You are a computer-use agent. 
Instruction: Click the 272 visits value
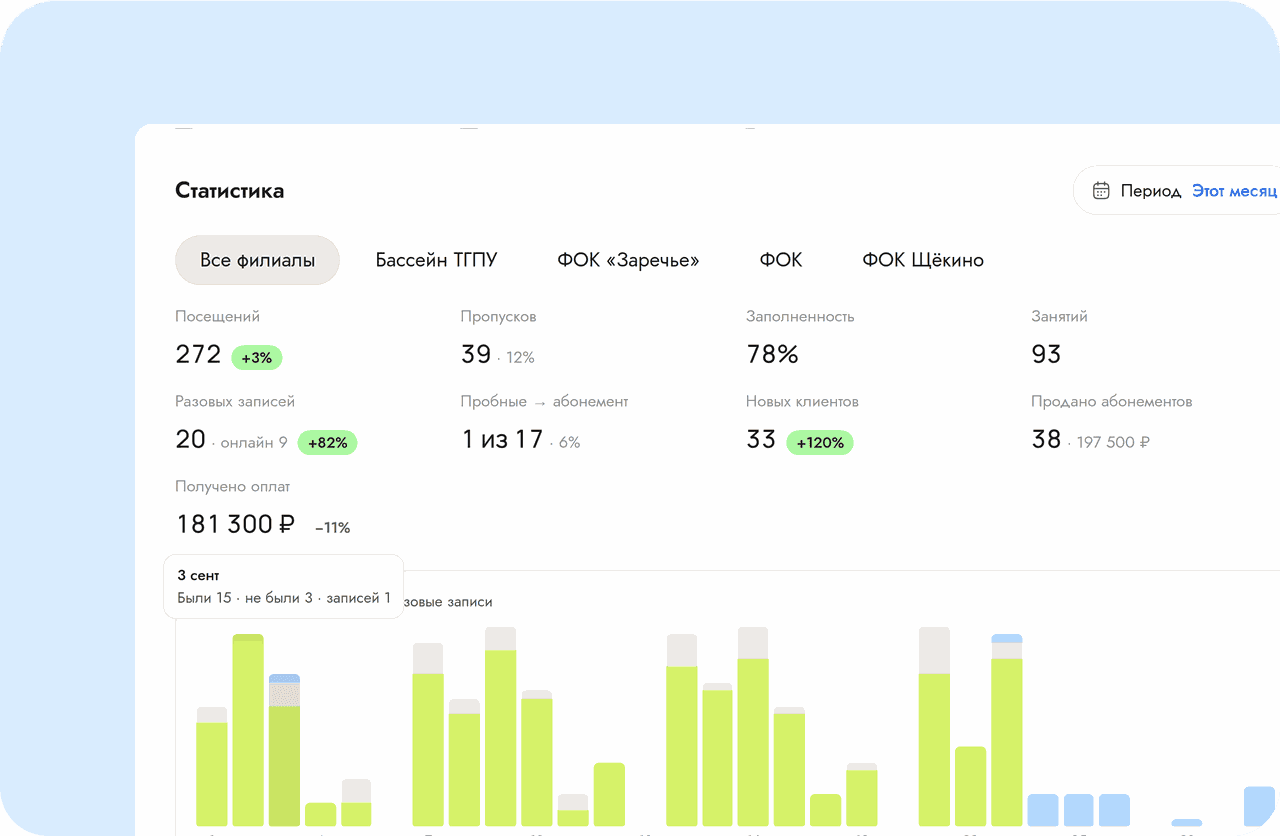click(198, 354)
